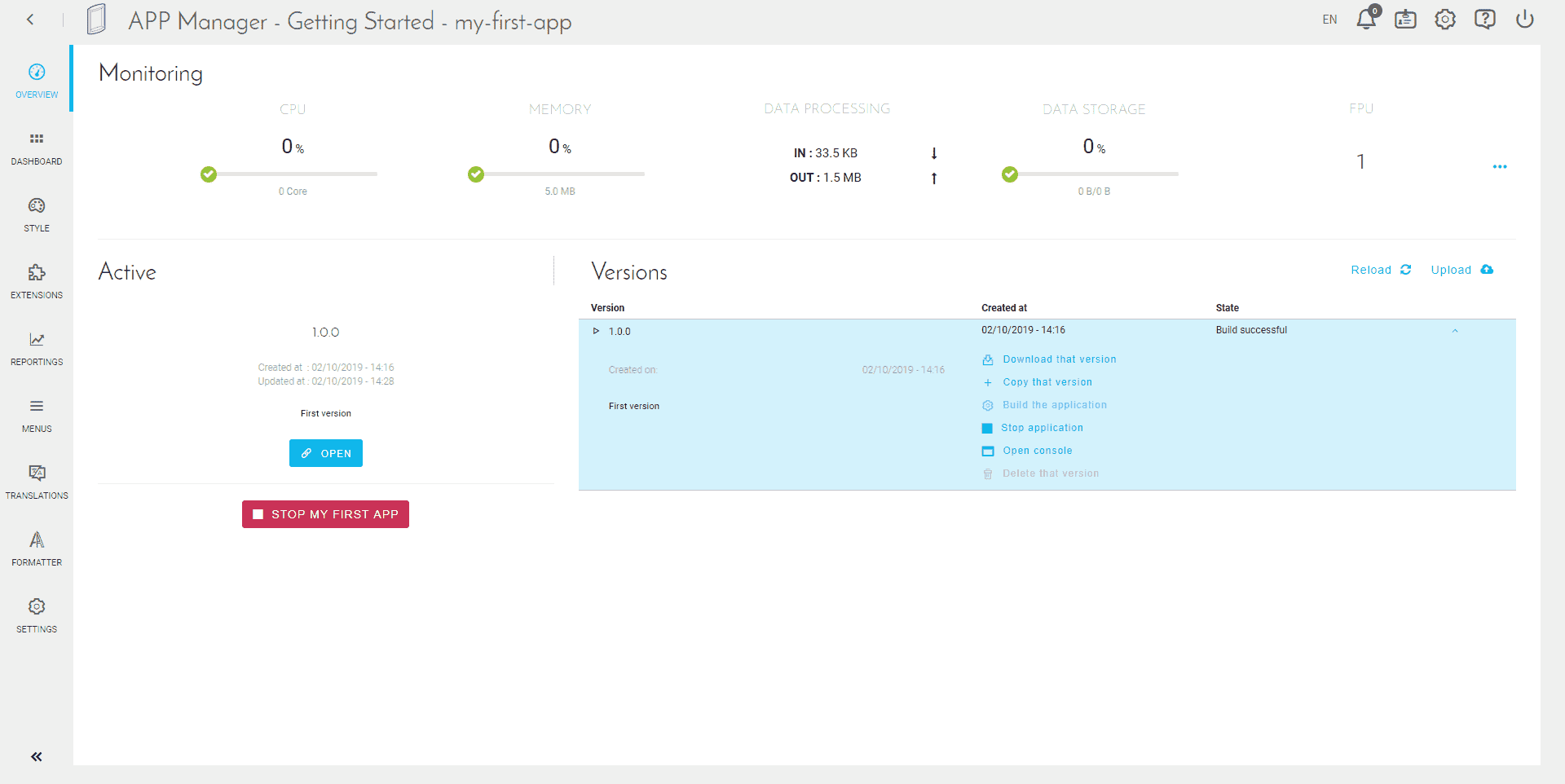Click the Build the application gear icon
This screenshot has width=1565, height=784.
pos(988,405)
